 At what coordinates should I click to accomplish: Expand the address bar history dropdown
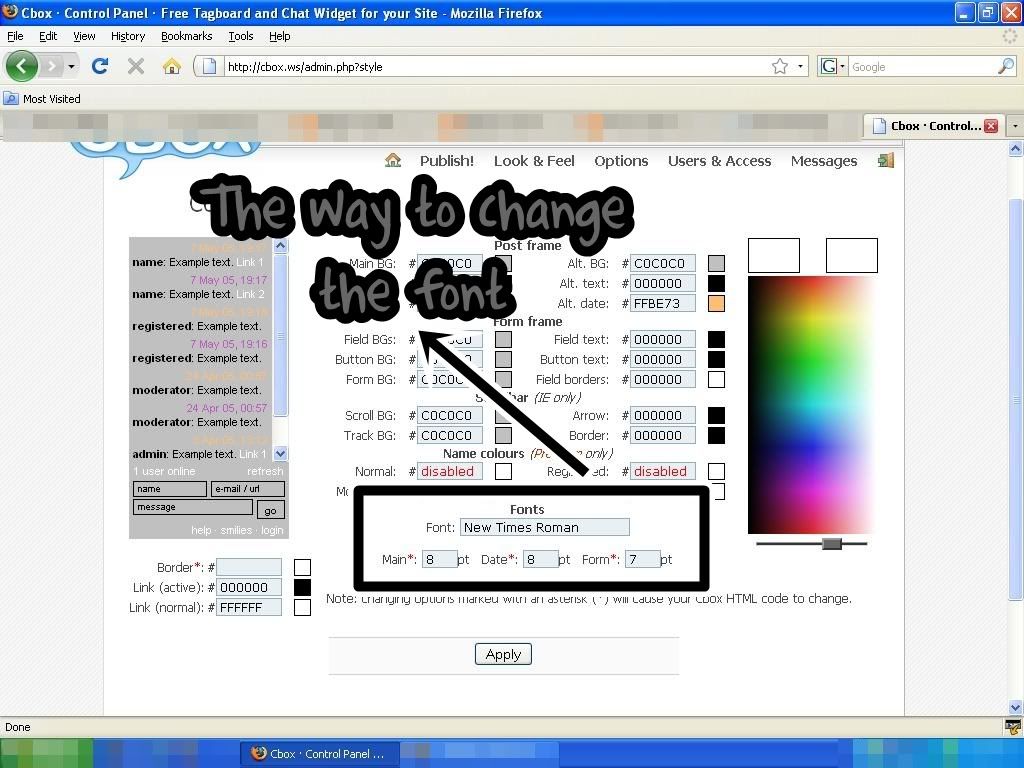coord(801,66)
